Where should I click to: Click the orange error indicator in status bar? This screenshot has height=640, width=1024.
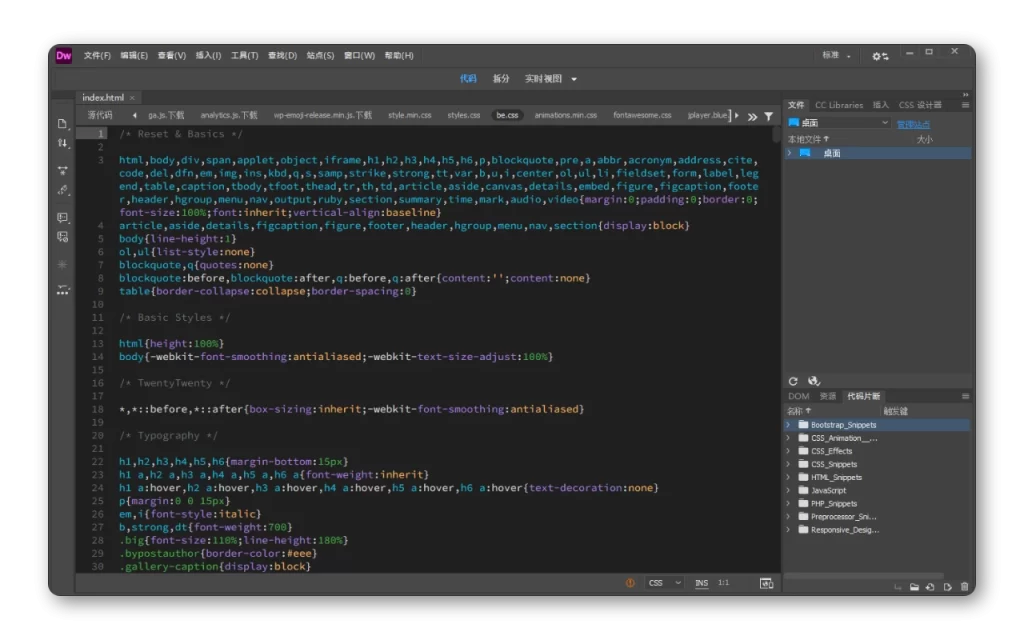point(630,583)
